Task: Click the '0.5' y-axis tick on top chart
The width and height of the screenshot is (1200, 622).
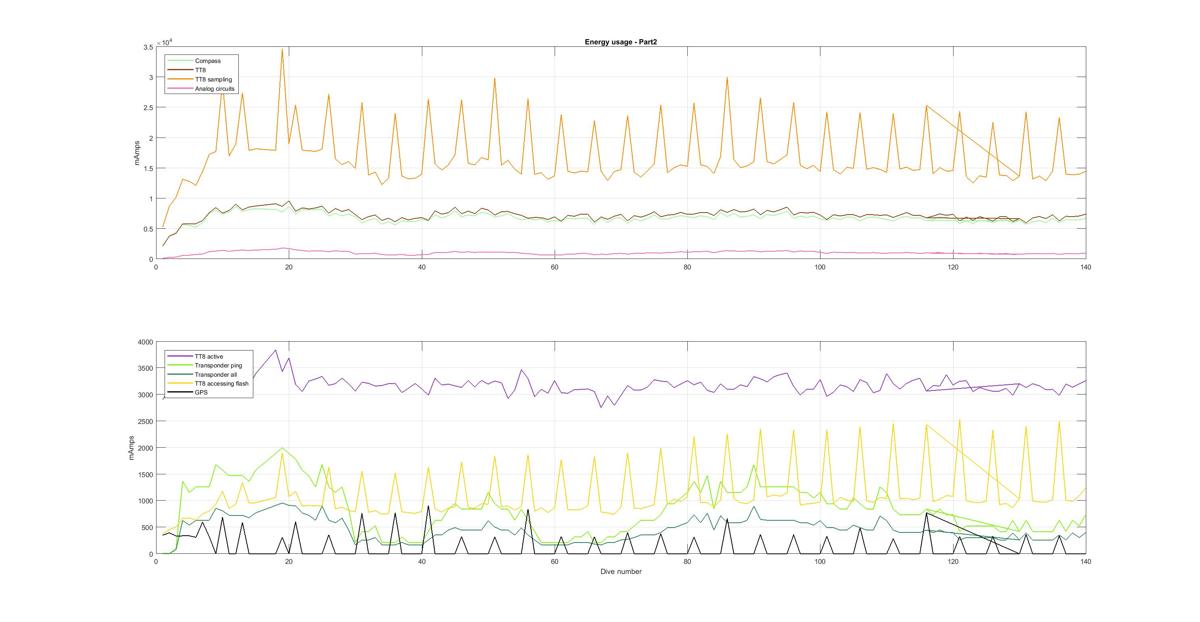Action: (147, 229)
